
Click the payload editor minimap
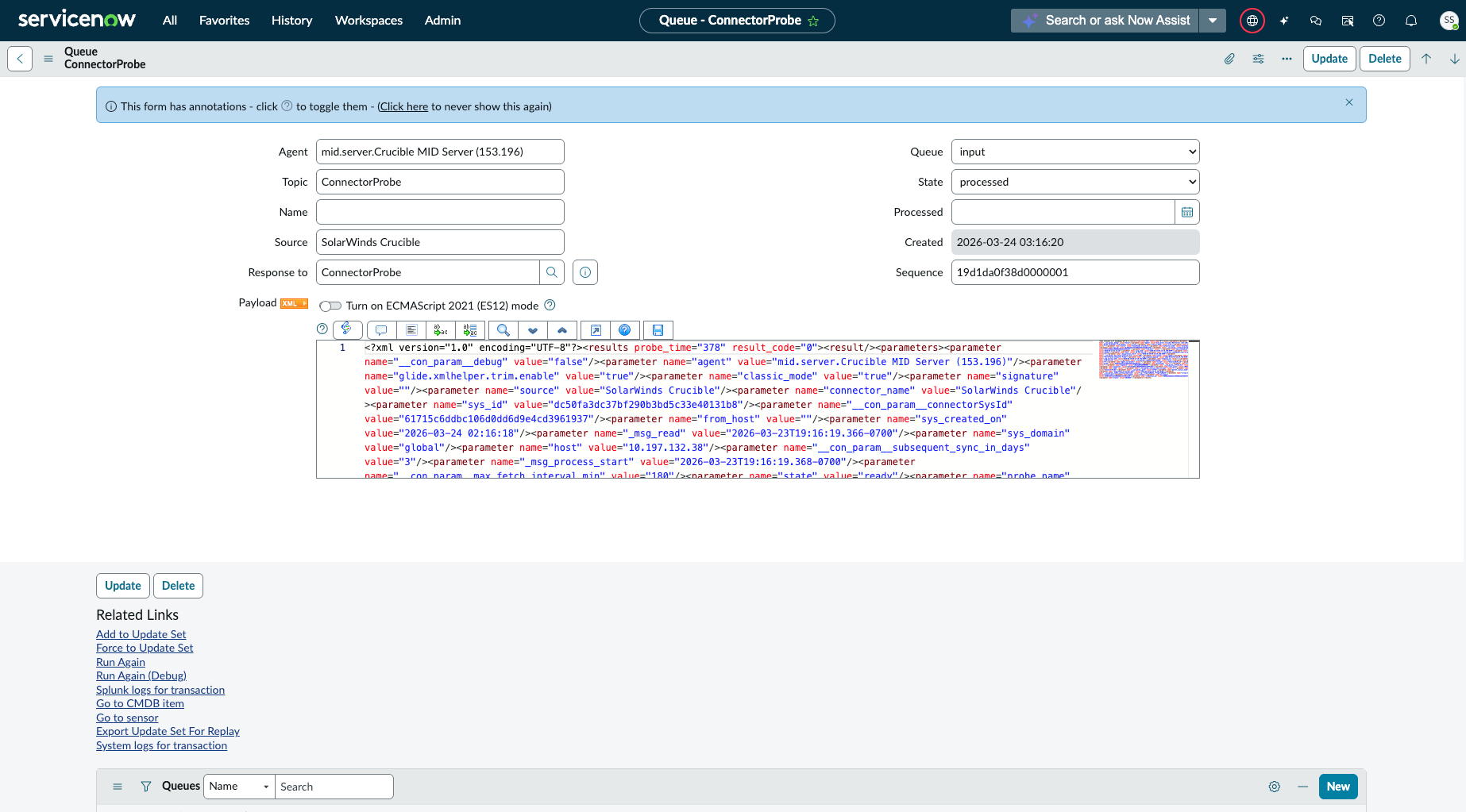tap(1144, 360)
